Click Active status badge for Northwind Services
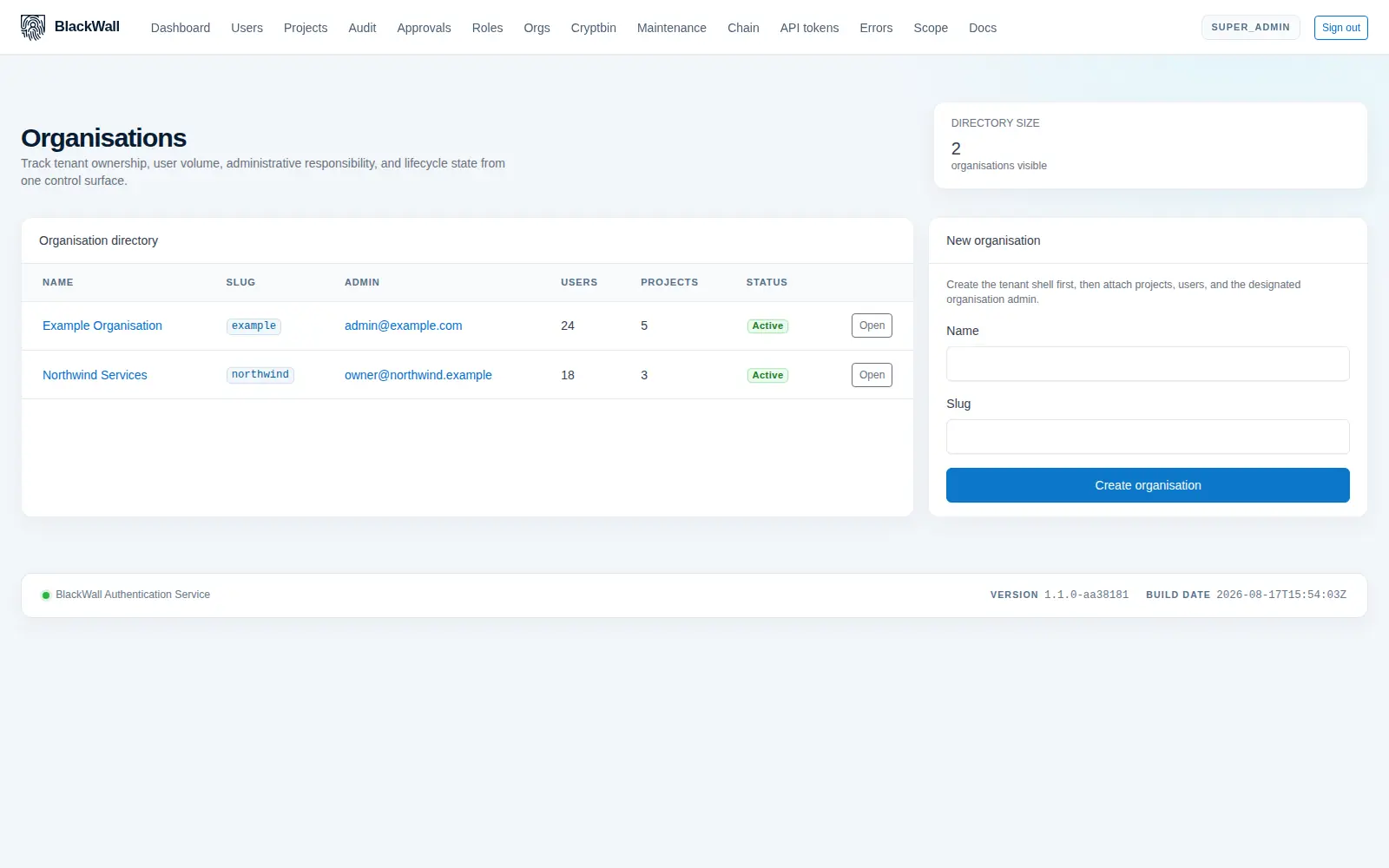The height and width of the screenshot is (868, 1389). 767,375
